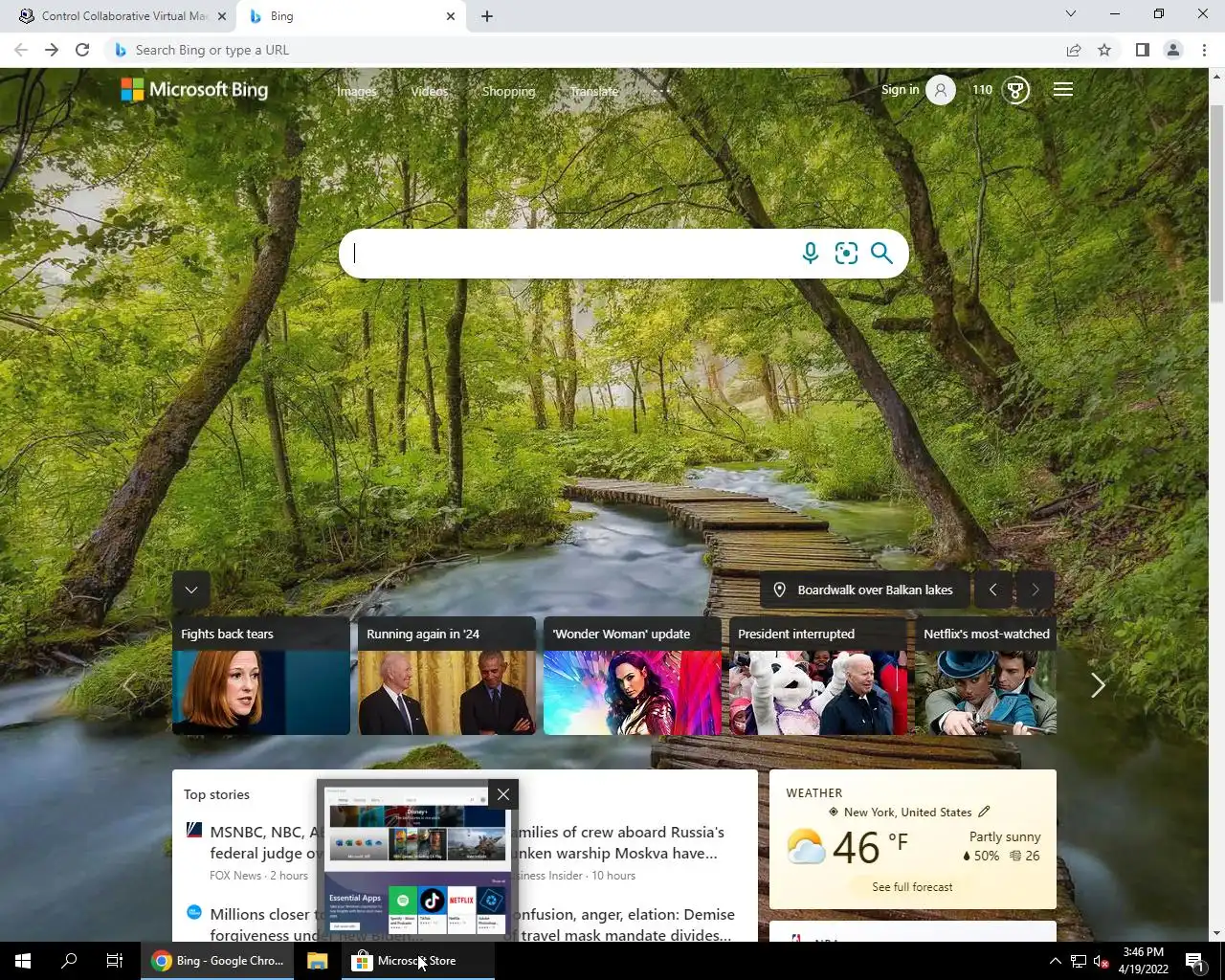Click the microphone voice search icon
Viewport: 1225px width, 980px height.
point(810,253)
